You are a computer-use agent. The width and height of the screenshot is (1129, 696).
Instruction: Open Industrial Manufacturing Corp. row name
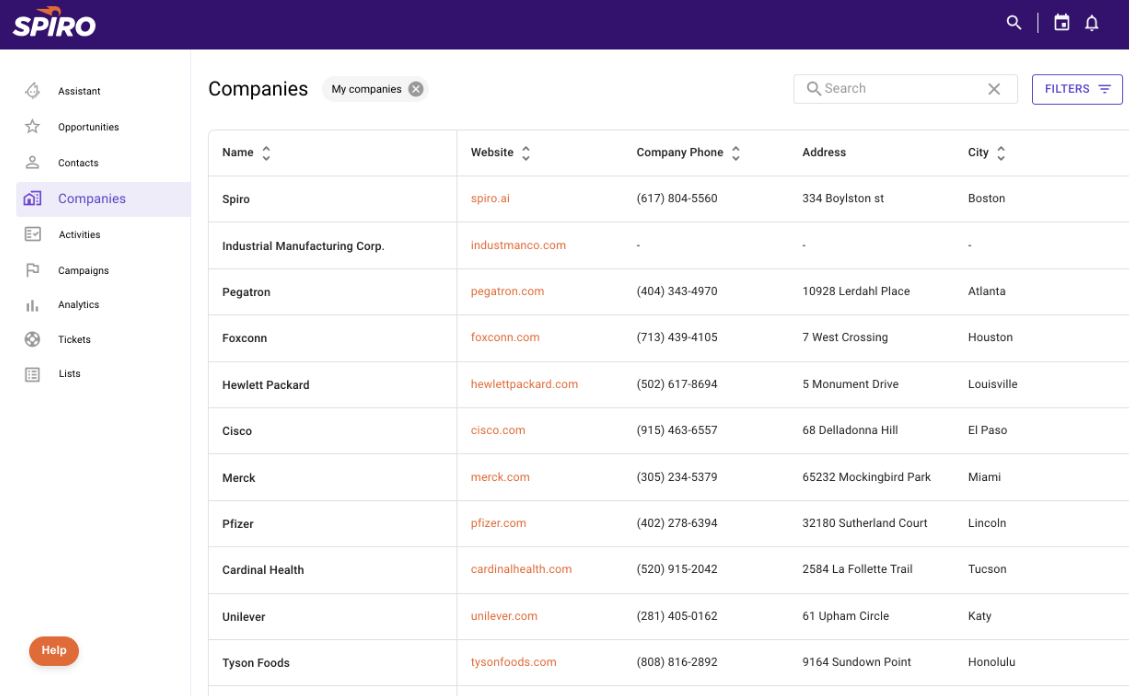tap(303, 246)
